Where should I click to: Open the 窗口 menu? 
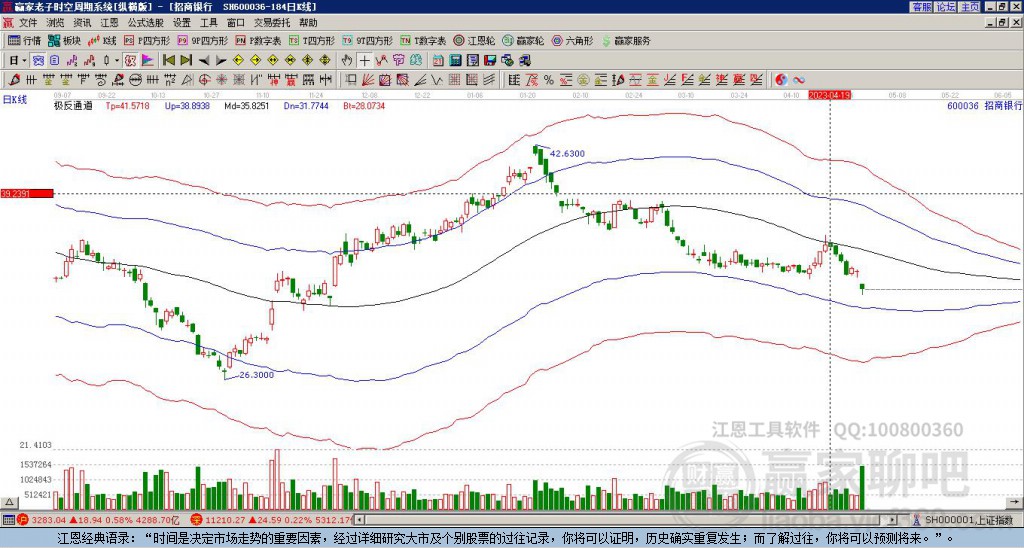tap(236, 23)
